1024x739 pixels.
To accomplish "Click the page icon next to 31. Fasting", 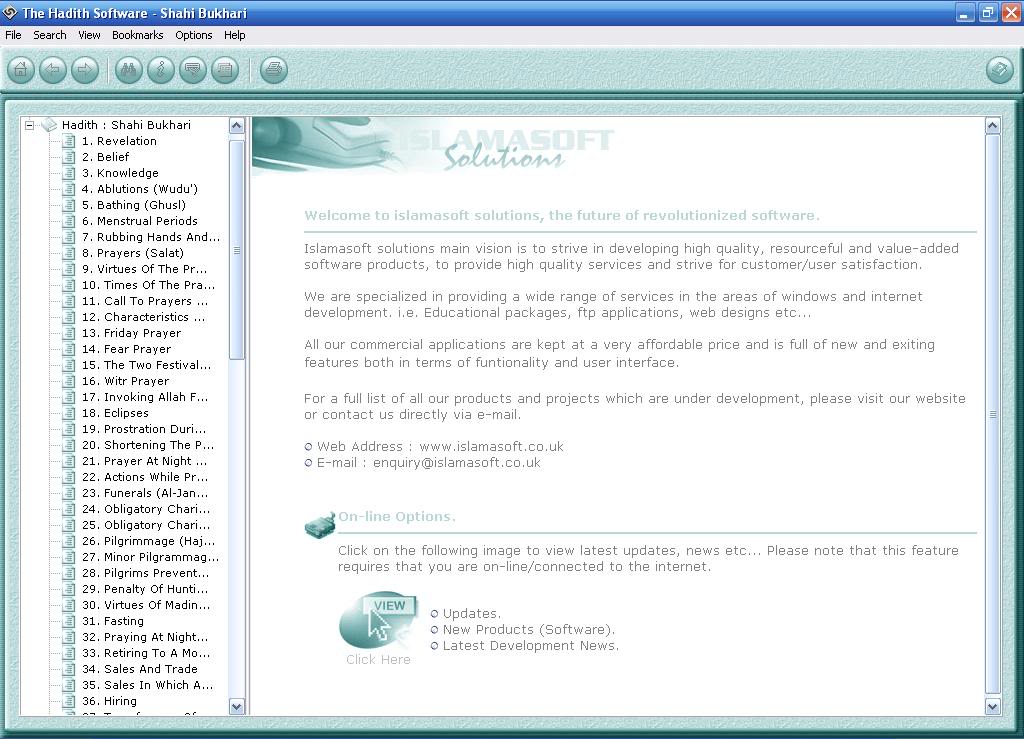I will pyautogui.click(x=69, y=621).
